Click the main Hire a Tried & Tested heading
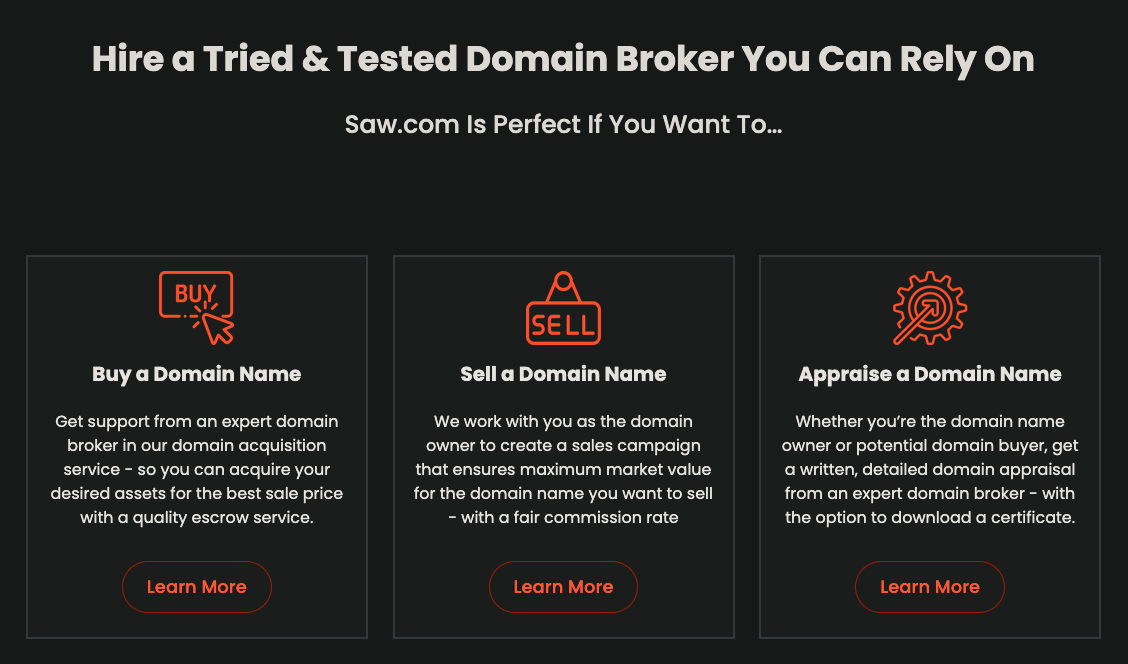The width and height of the screenshot is (1128, 664). pos(563,58)
